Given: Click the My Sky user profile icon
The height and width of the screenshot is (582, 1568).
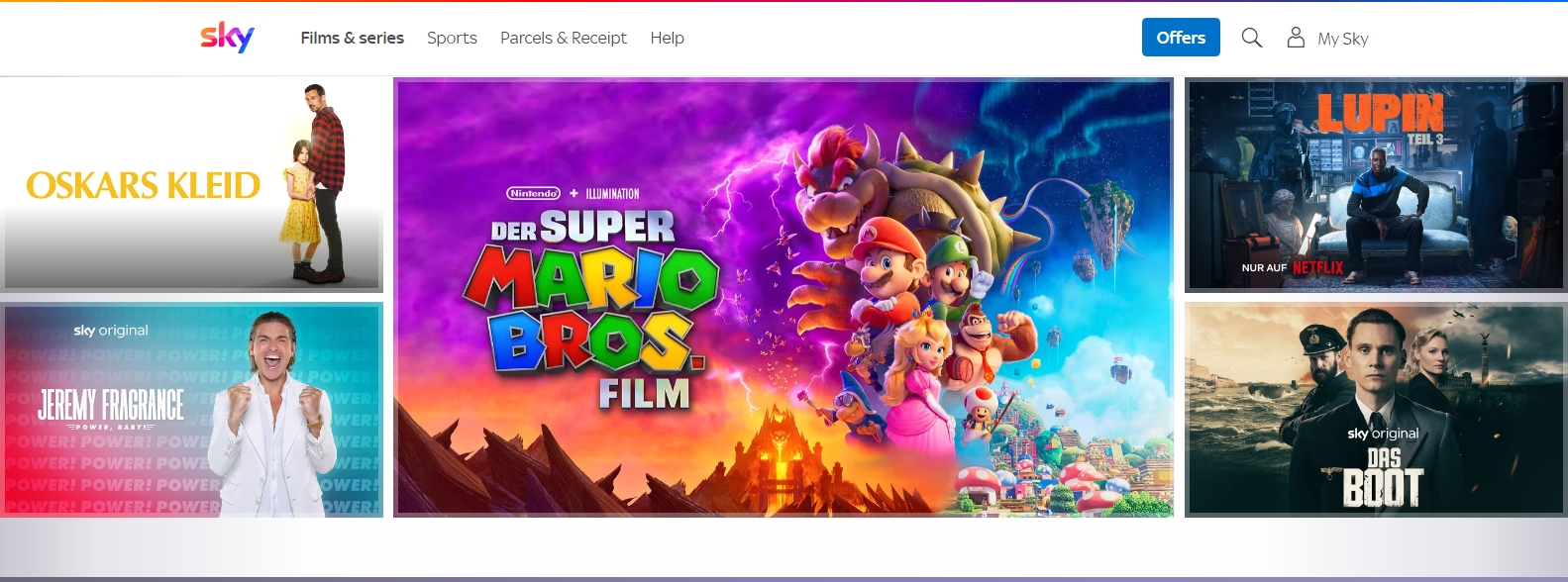Looking at the screenshot, I should [x=1296, y=38].
